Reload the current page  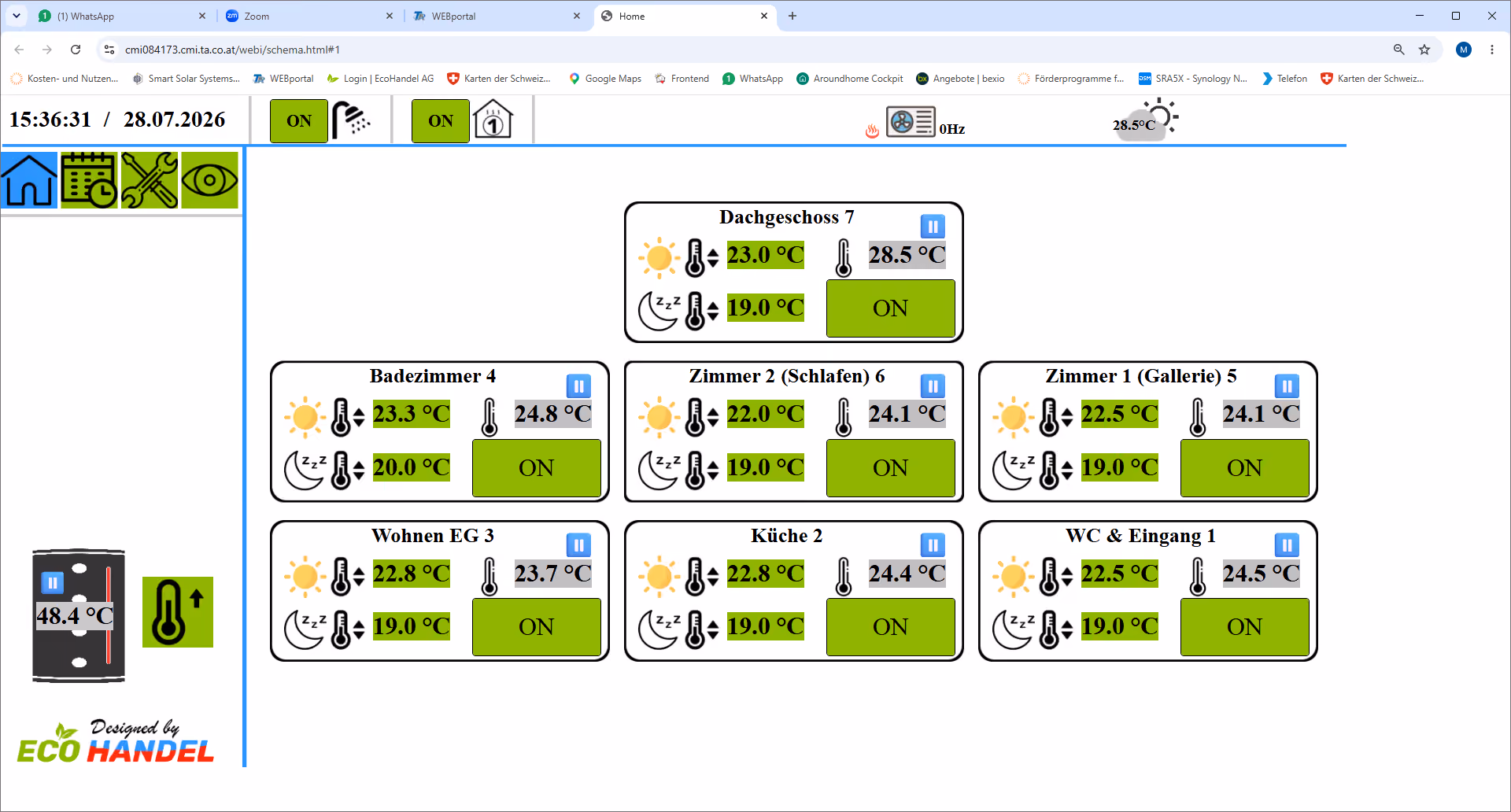76,50
